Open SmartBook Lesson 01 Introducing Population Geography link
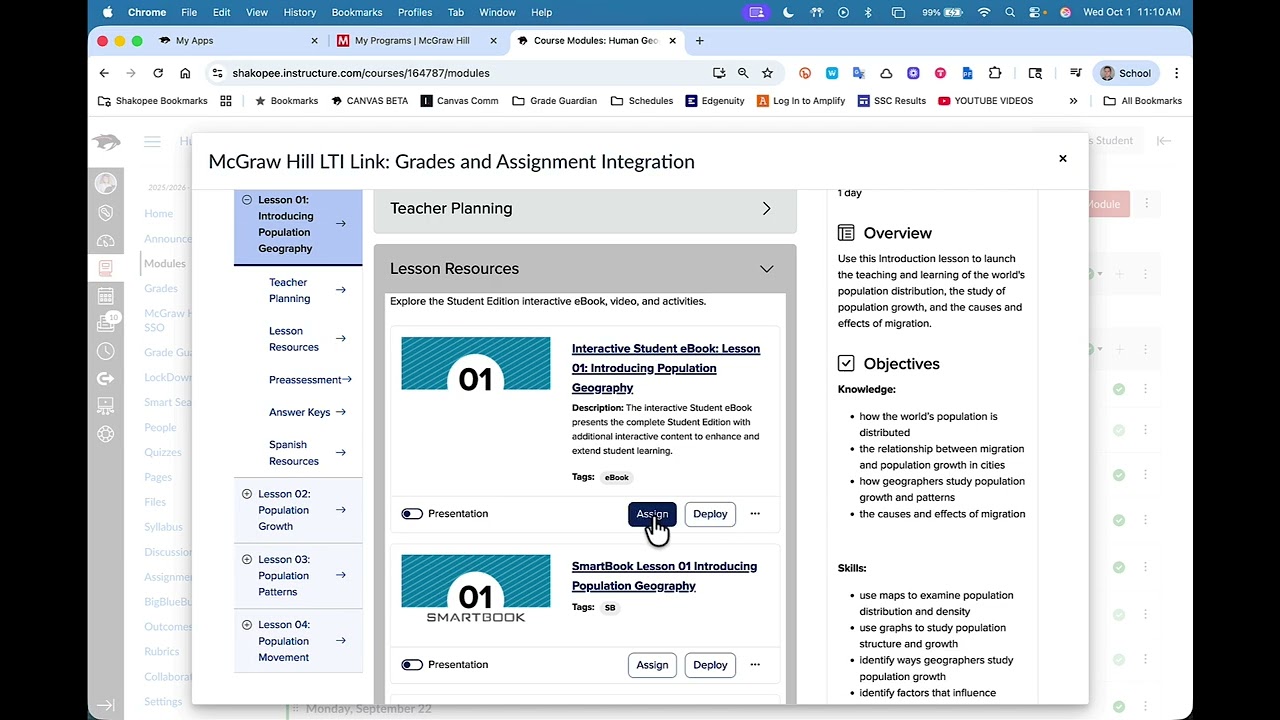 pos(664,576)
